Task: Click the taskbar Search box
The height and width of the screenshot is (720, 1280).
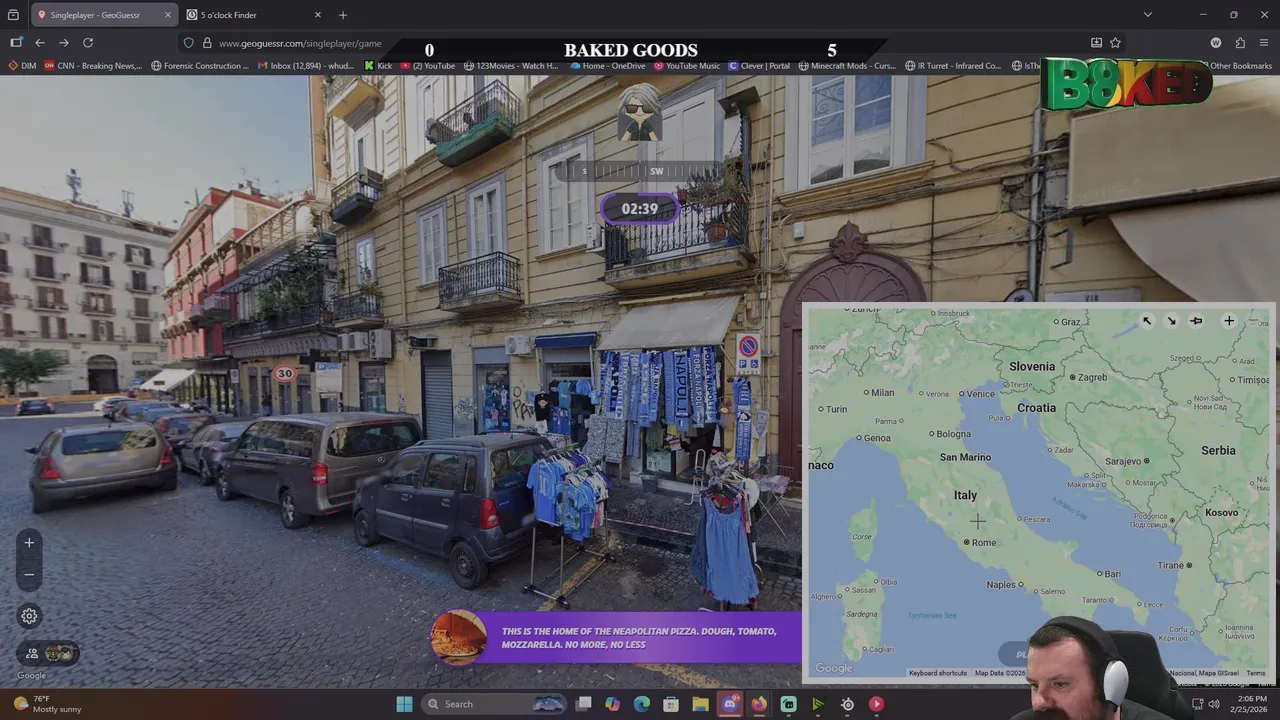Action: pos(495,704)
